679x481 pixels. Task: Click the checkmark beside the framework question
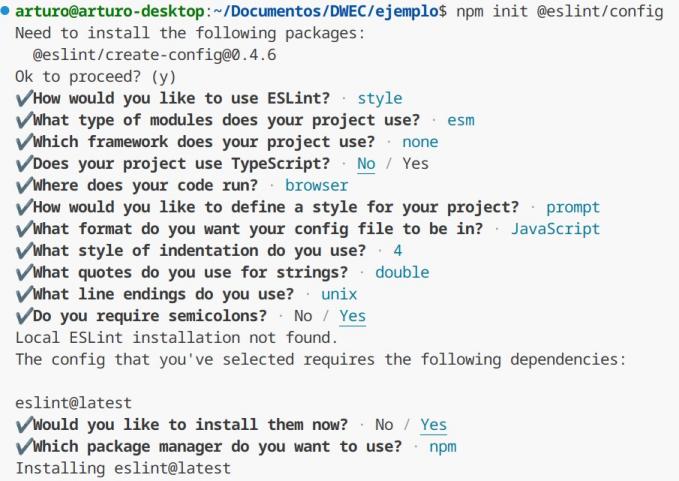tap(22, 142)
